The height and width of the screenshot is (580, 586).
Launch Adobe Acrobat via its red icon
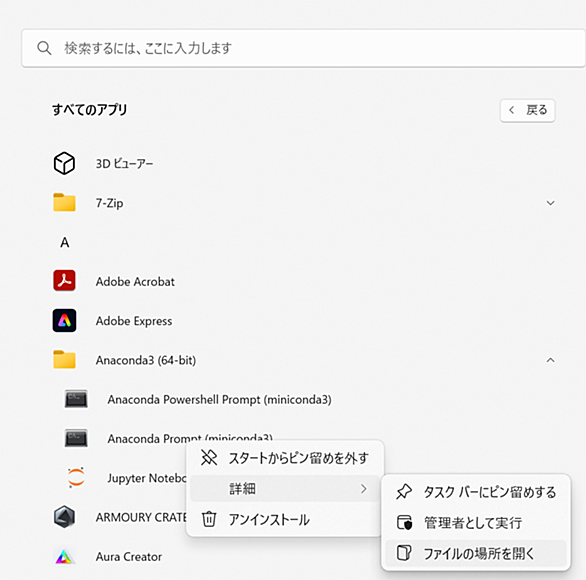tap(64, 281)
